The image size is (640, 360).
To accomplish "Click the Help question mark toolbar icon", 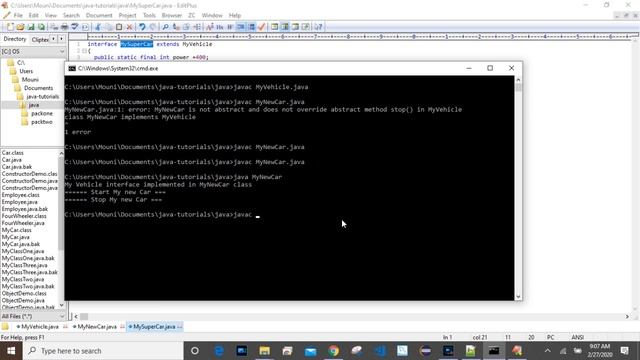I will coord(318,27).
